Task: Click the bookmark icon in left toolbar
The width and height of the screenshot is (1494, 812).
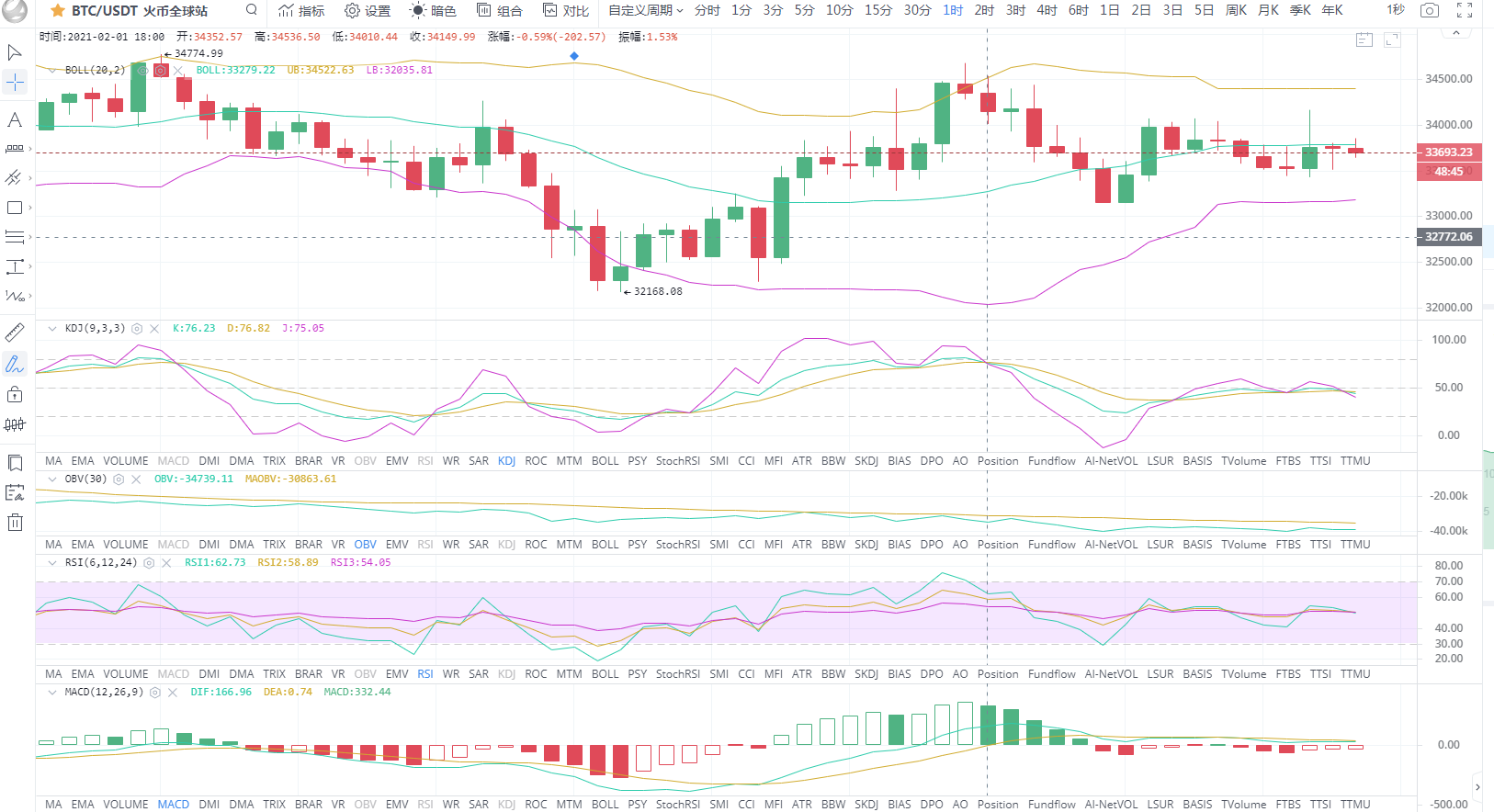Action: (x=15, y=462)
